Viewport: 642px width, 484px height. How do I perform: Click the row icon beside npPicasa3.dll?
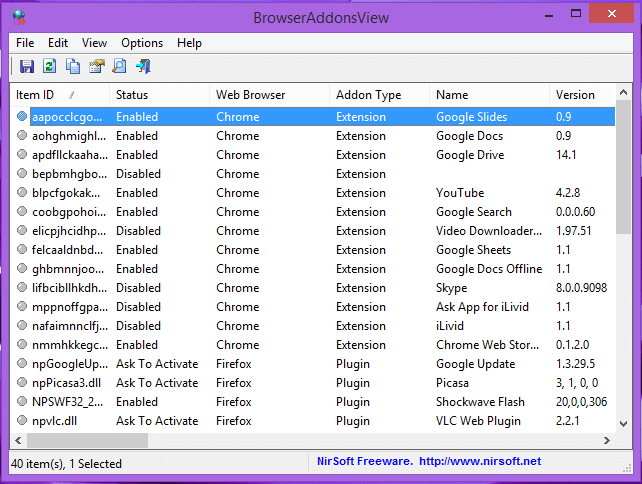(22, 383)
